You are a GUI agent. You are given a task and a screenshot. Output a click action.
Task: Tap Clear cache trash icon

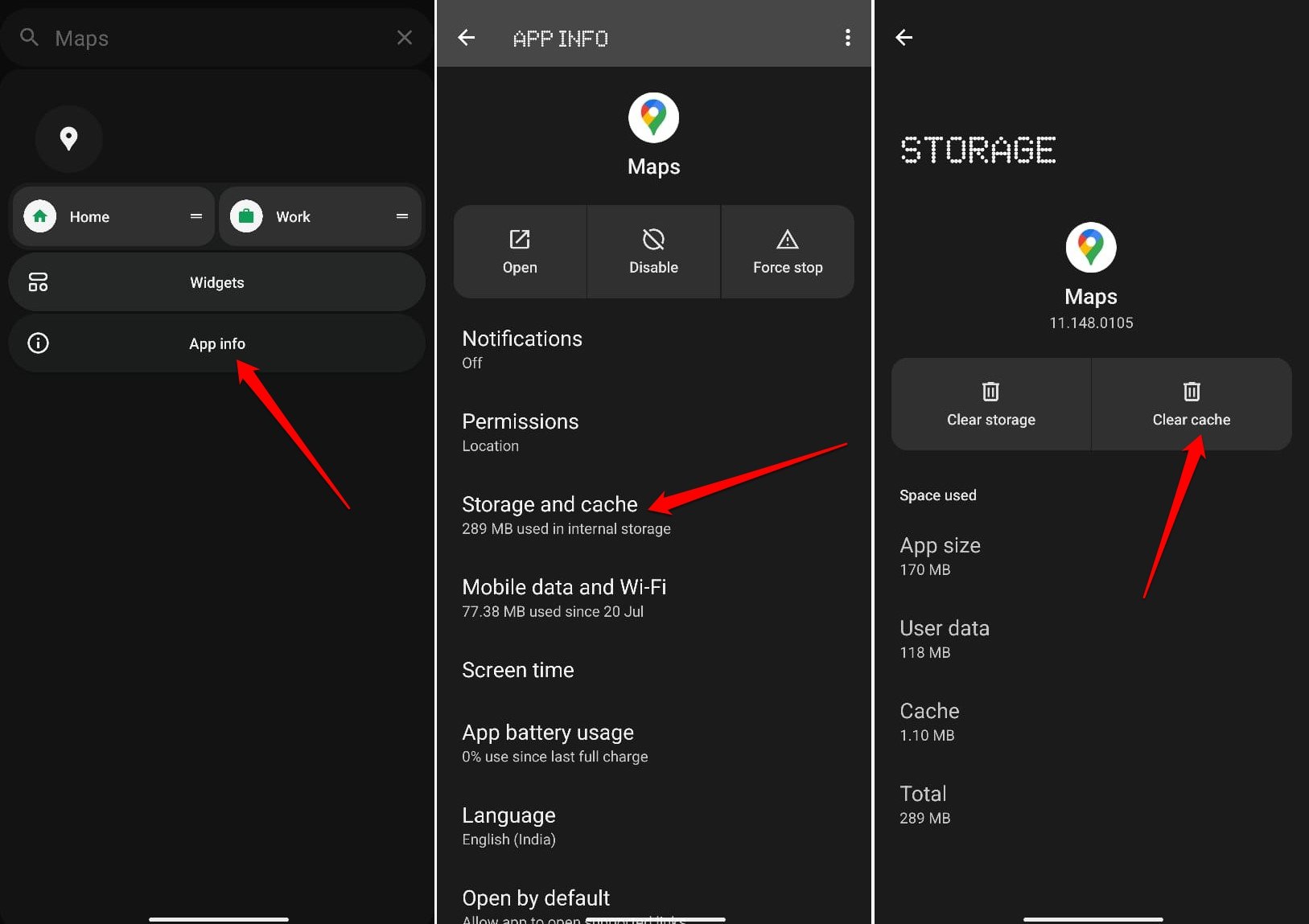click(1191, 392)
